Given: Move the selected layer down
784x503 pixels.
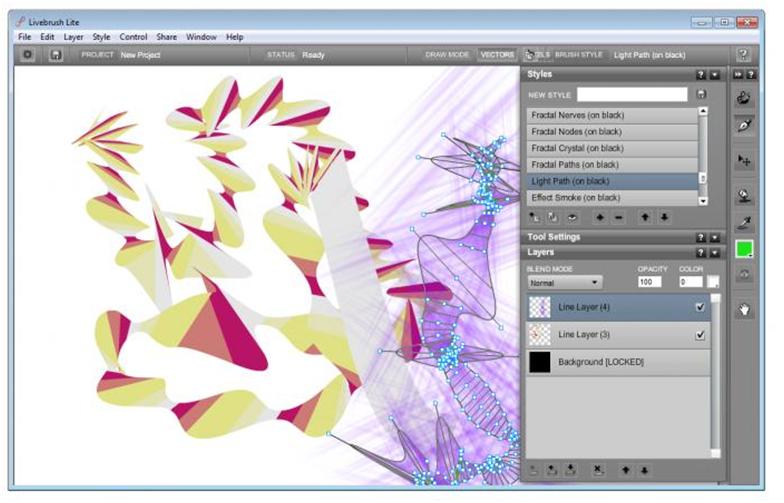Looking at the screenshot, I should tap(644, 470).
